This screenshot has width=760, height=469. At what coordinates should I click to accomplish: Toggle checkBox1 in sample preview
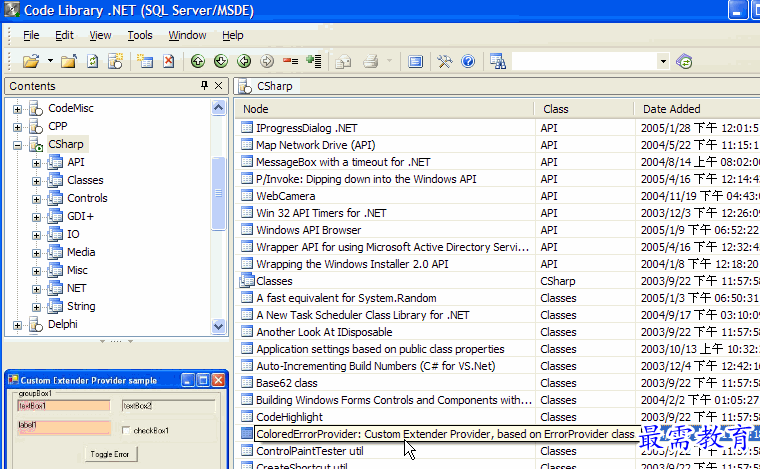coord(126,430)
